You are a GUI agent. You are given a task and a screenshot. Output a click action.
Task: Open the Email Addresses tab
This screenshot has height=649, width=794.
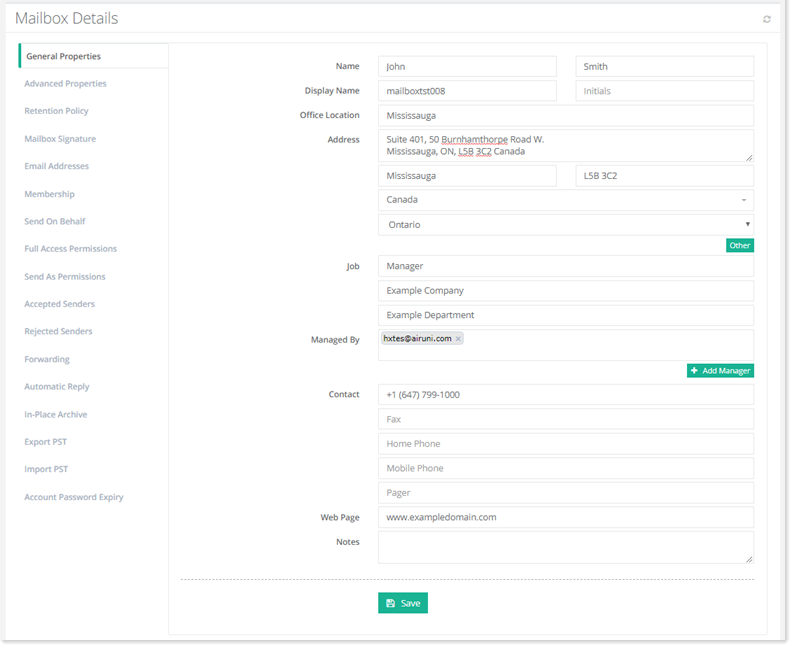pos(57,166)
